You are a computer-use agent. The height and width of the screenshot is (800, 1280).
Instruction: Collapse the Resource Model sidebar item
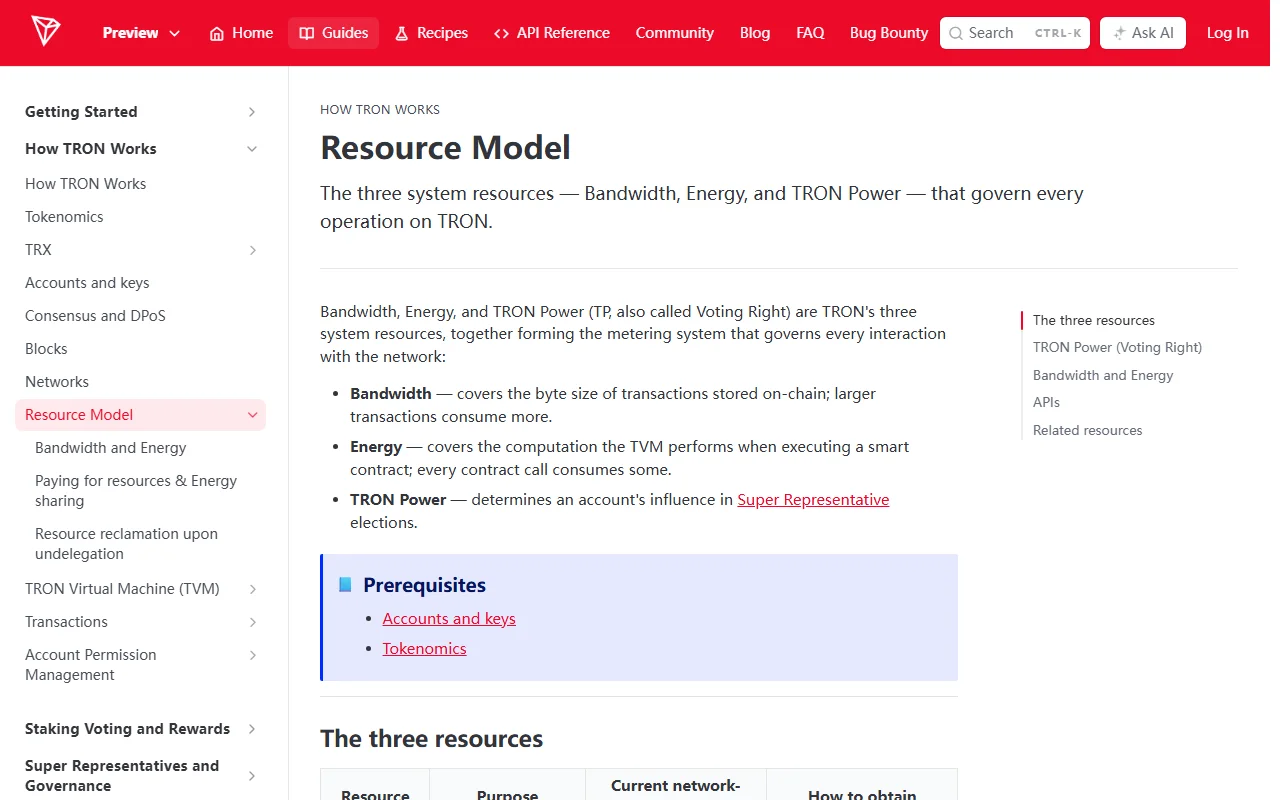pos(252,415)
